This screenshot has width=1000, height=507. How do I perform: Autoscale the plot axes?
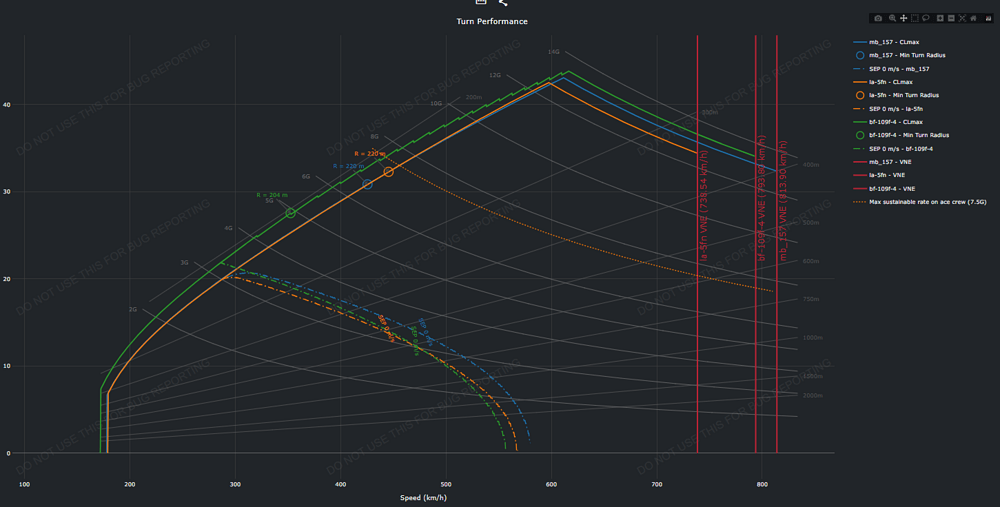(x=962, y=18)
